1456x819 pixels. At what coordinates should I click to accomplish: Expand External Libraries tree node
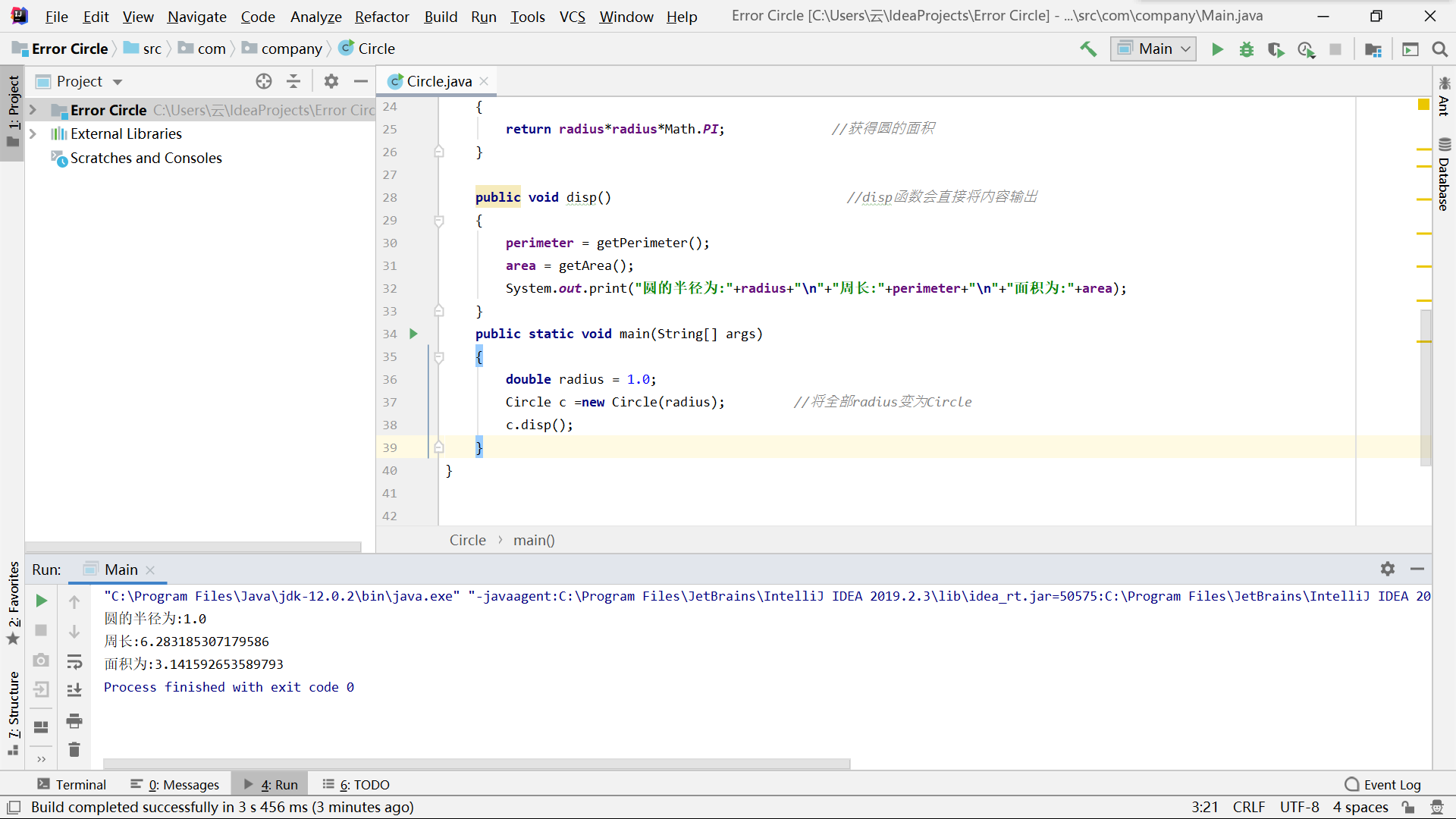coord(33,133)
